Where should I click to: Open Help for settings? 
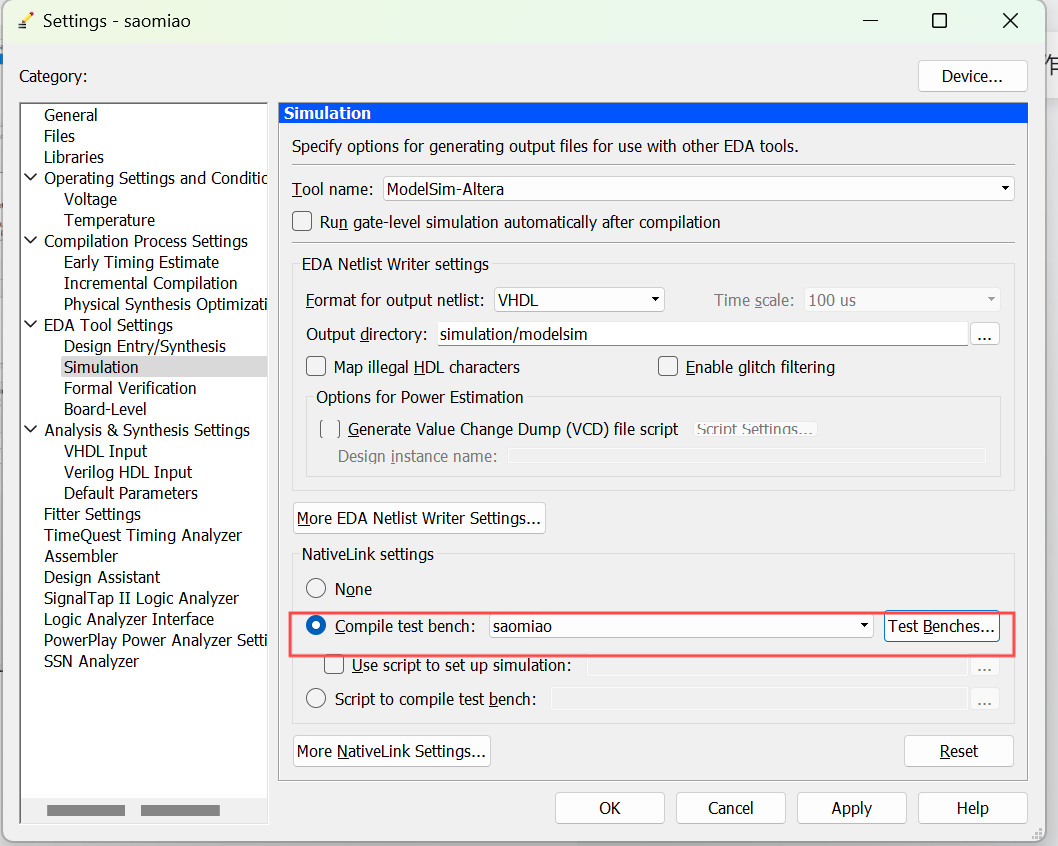tap(972, 808)
